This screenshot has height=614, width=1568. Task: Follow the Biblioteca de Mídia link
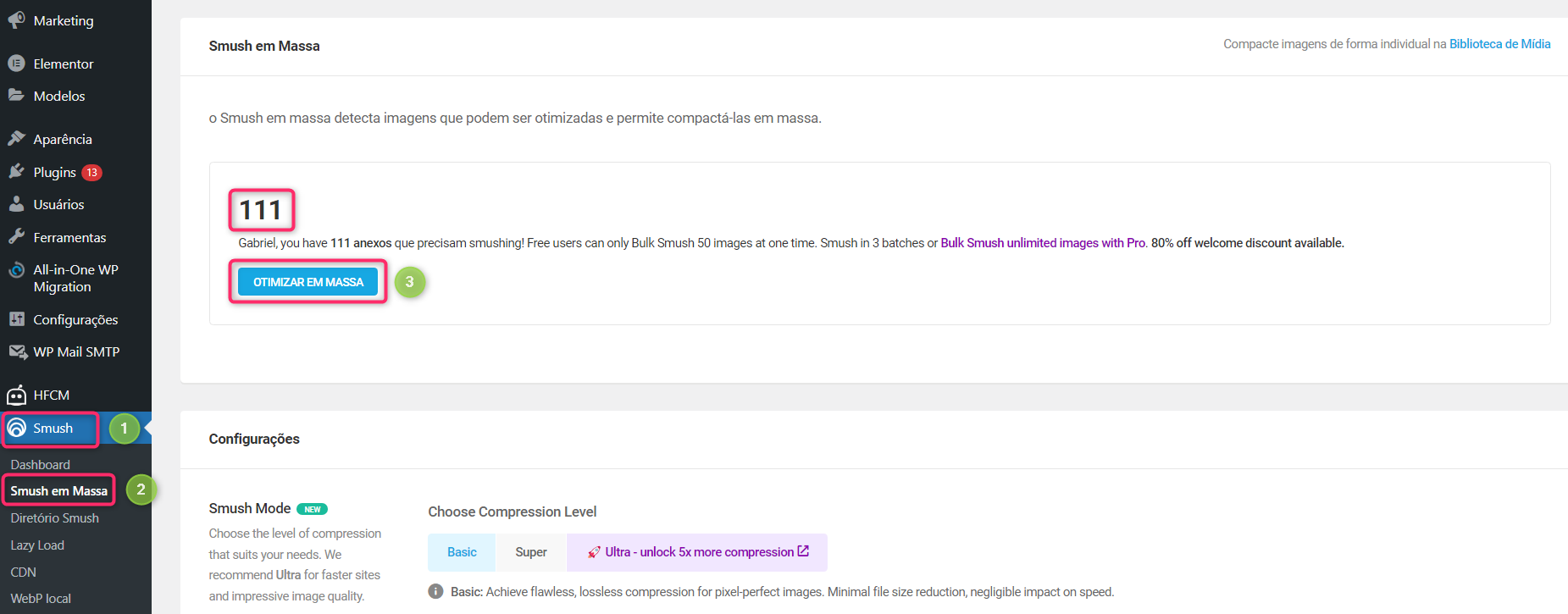pyautogui.click(x=1499, y=44)
